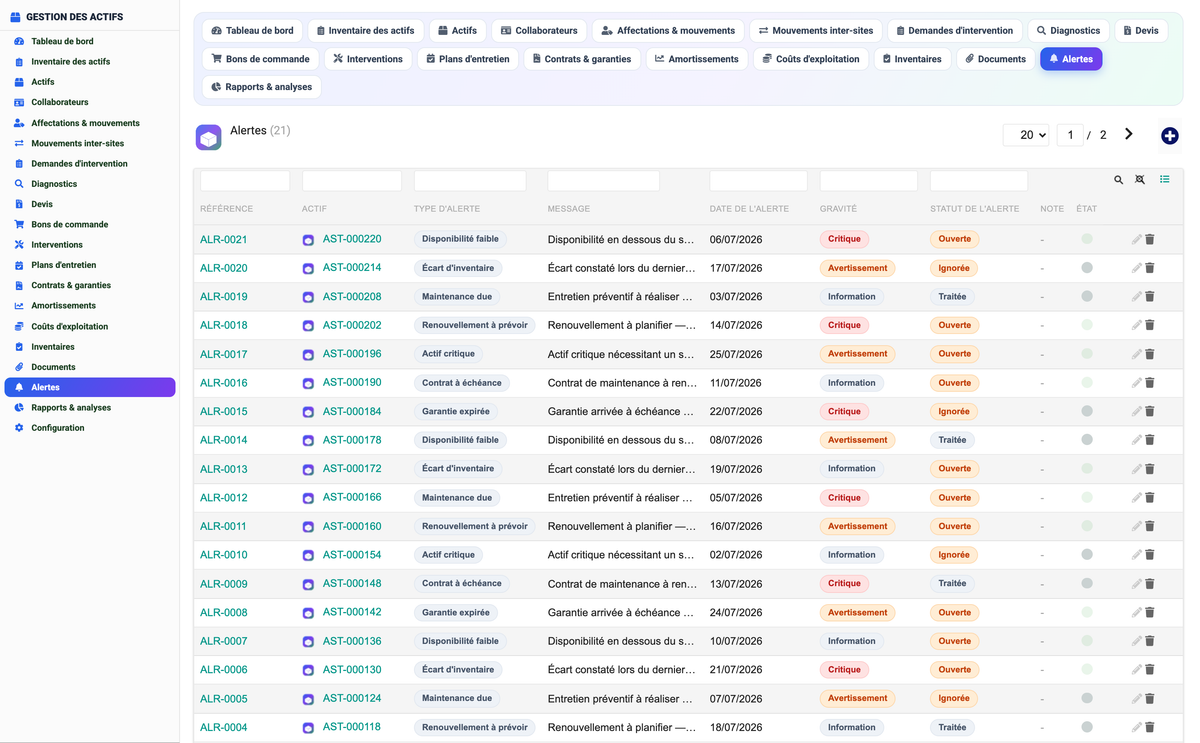Toggle état indicator for ALR-0020
Screen dimensions: 1200x743
(x=1087, y=268)
